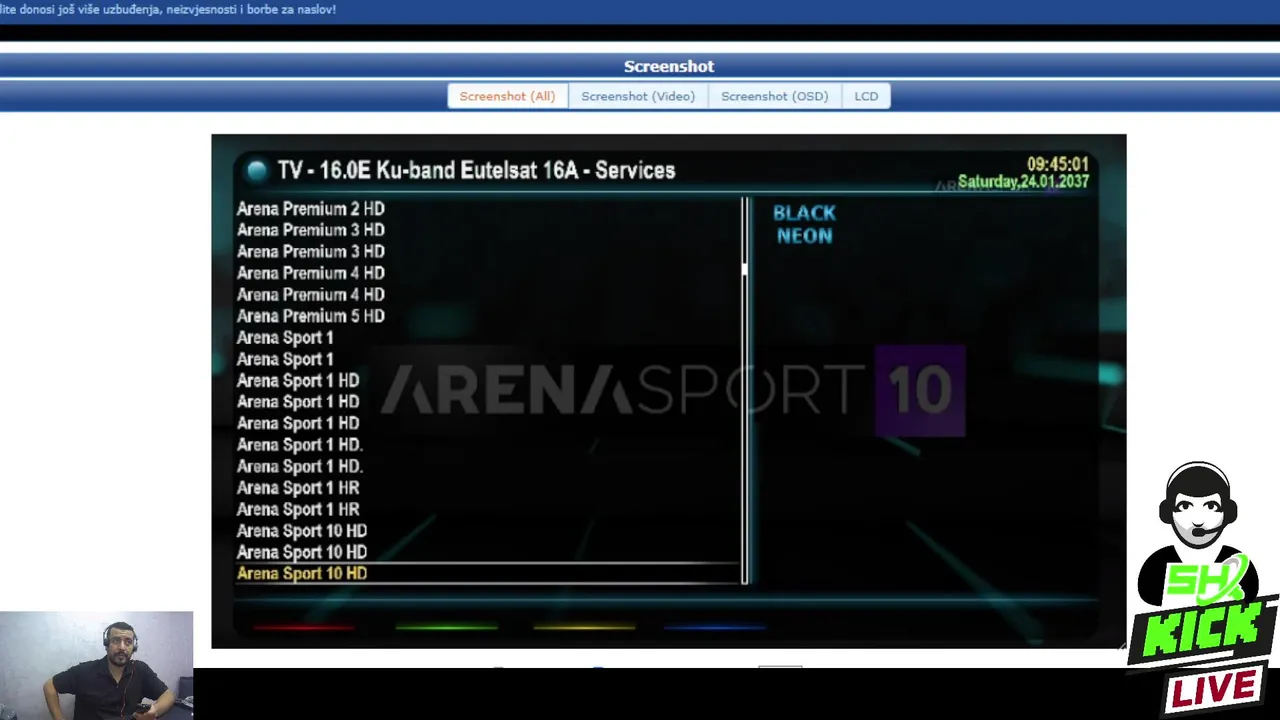Click the channel list vertical scrollbar
The width and height of the screenshot is (1280, 720).
[745, 391]
